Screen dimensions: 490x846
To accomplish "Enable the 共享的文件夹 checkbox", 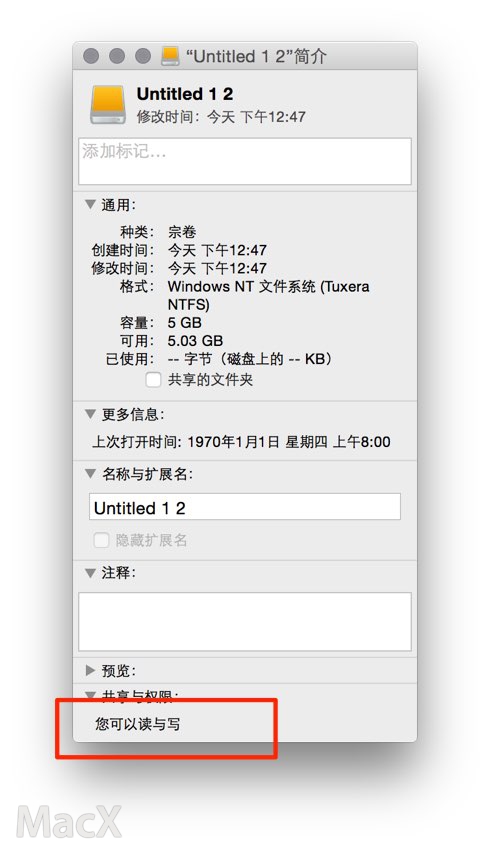I will pyautogui.click(x=153, y=380).
